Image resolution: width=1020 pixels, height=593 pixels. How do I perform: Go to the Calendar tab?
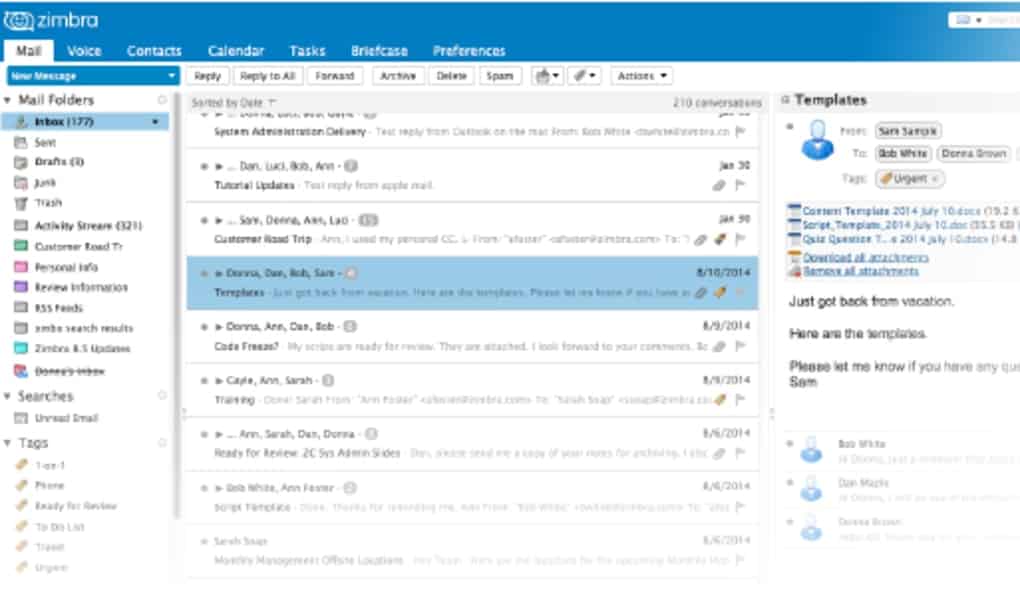click(235, 51)
